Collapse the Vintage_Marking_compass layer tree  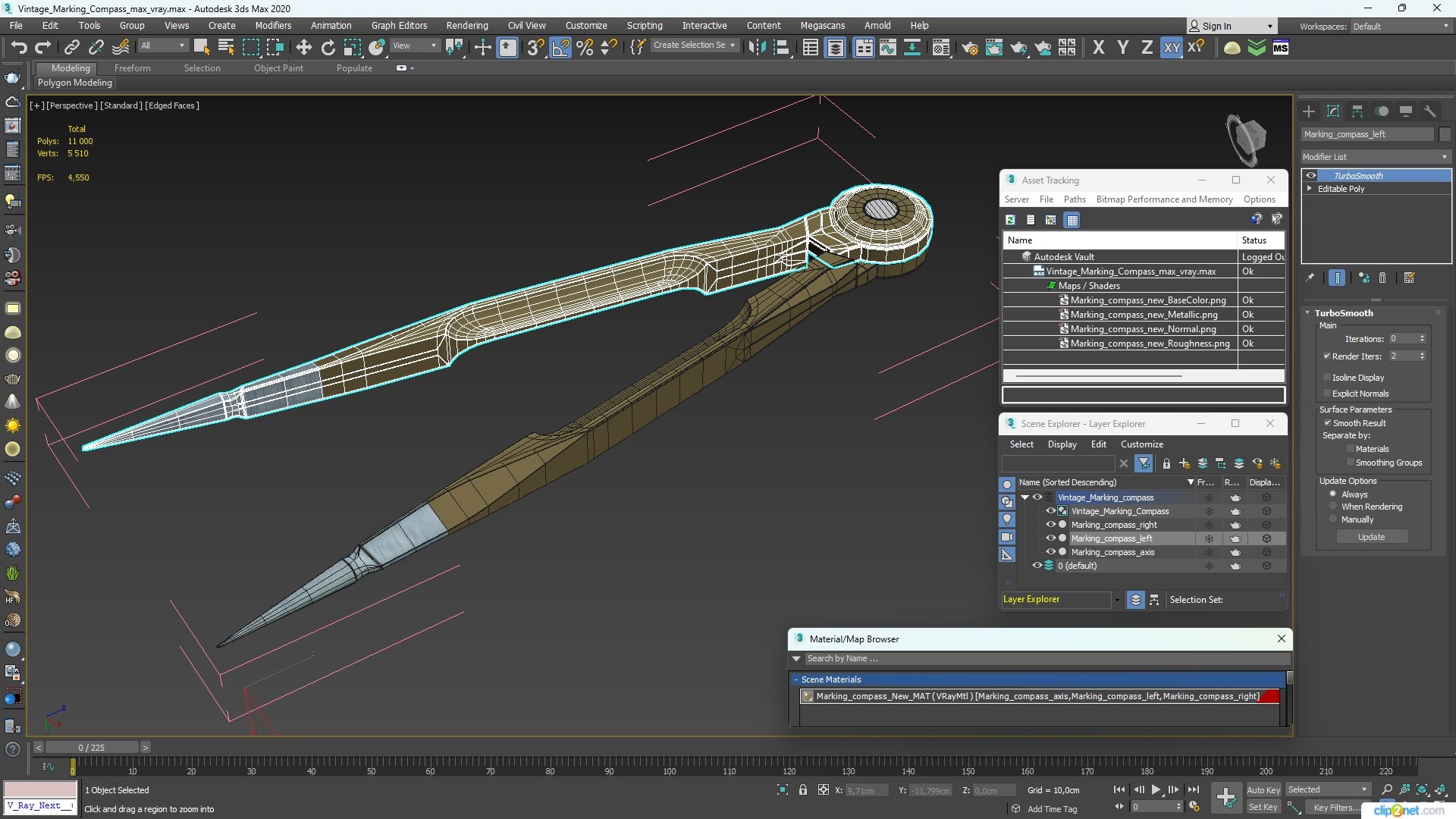click(1025, 497)
